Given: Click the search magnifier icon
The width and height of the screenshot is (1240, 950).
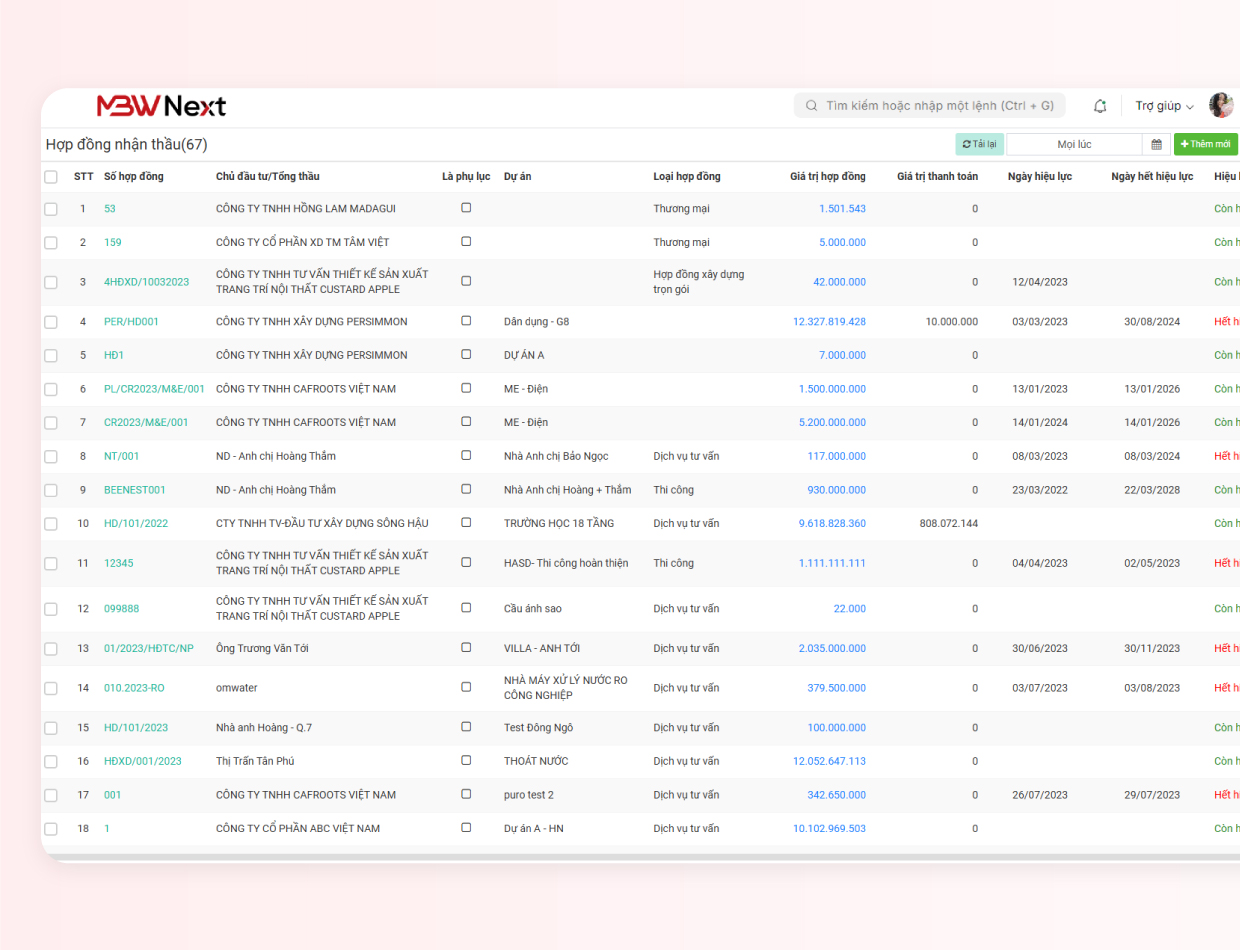Looking at the screenshot, I should pyautogui.click(x=812, y=106).
